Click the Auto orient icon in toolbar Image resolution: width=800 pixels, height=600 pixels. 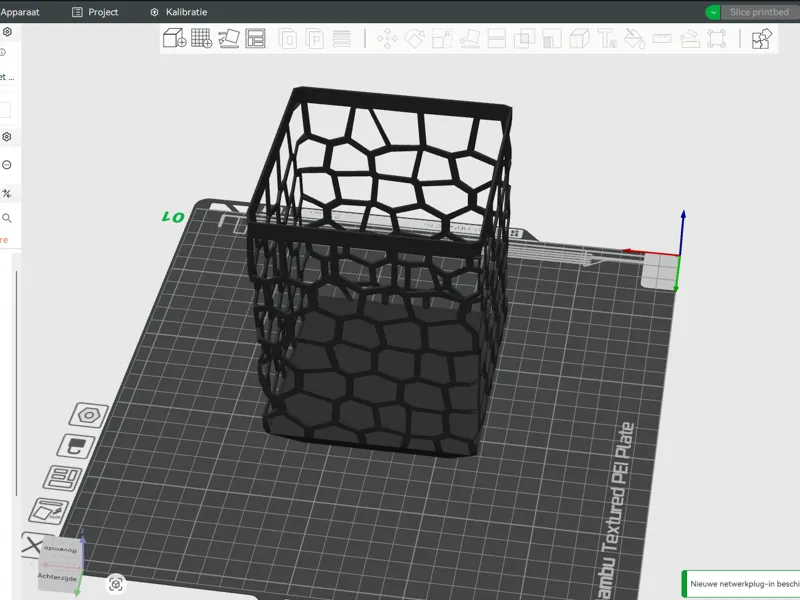click(229, 38)
